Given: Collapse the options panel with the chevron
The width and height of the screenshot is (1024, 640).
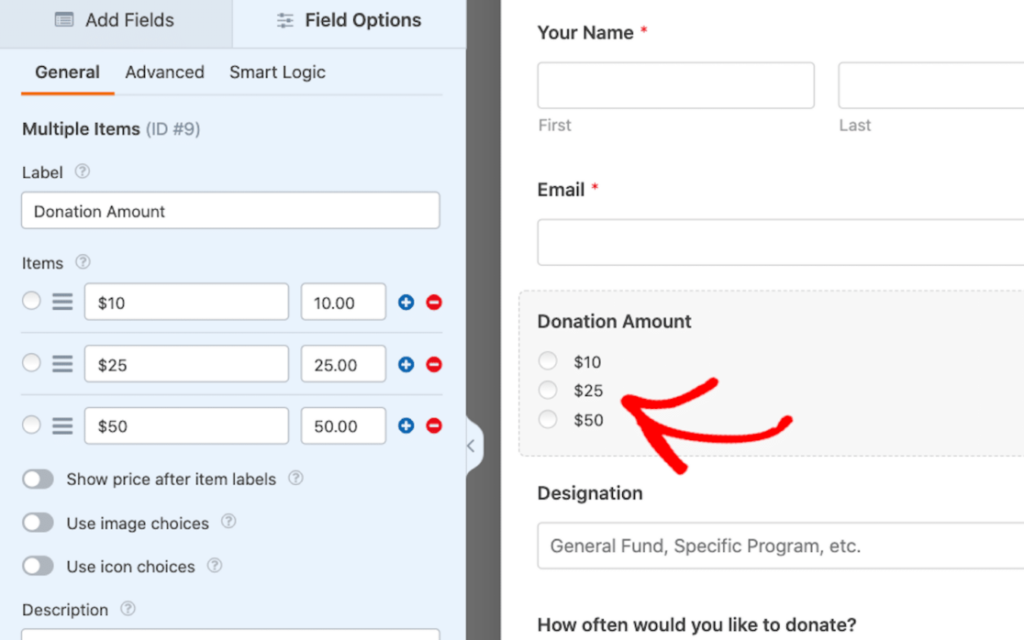Looking at the screenshot, I should [471, 446].
